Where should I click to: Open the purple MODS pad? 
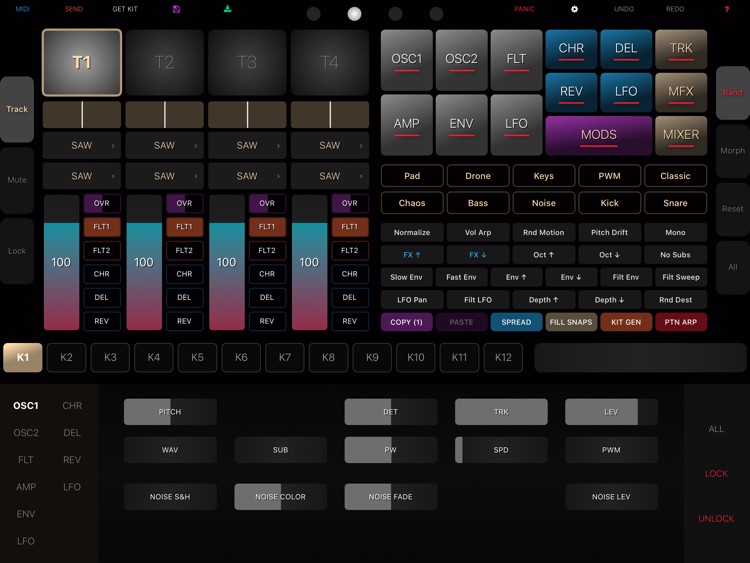coord(598,135)
